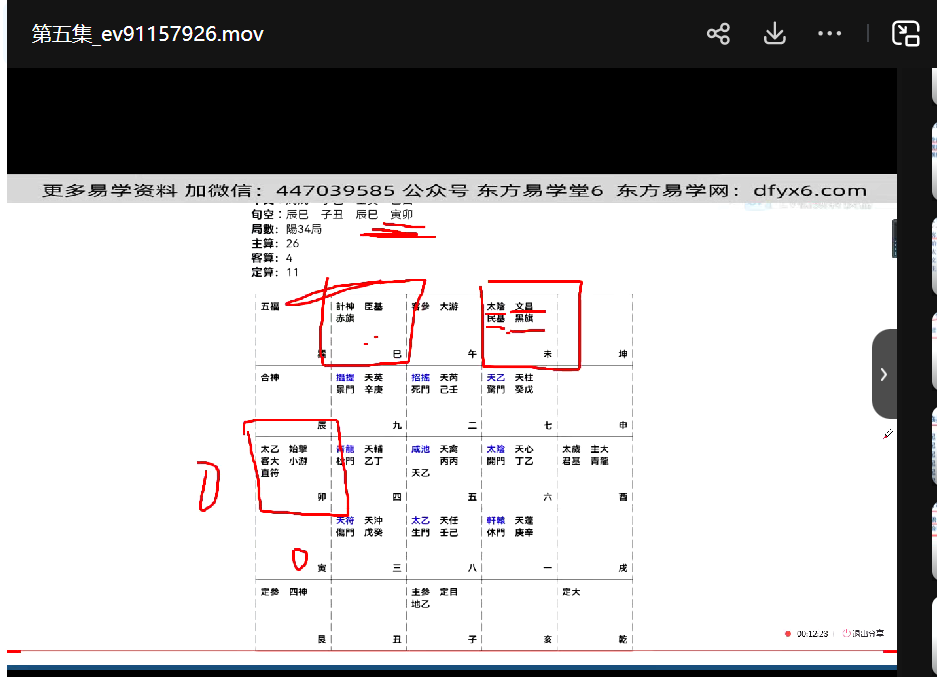Click the 招搖 blue label
This screenshot has width=937, height=677.
pos(421,377)
